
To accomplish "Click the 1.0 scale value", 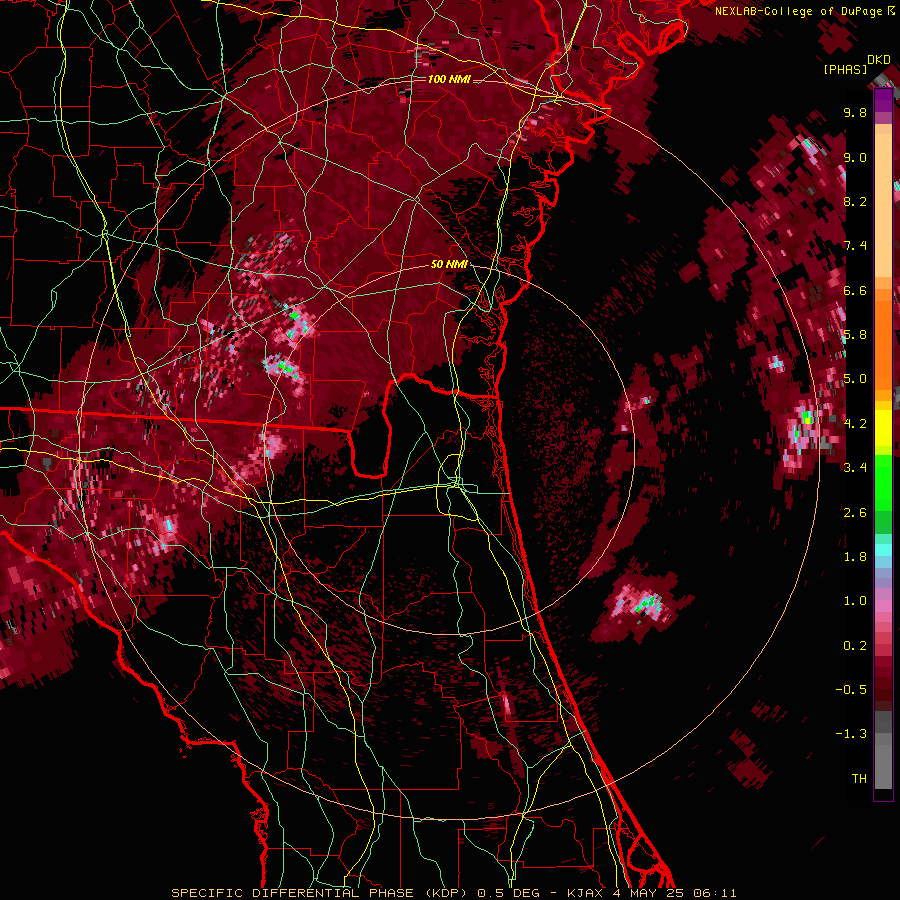I will tap(855, 601).
